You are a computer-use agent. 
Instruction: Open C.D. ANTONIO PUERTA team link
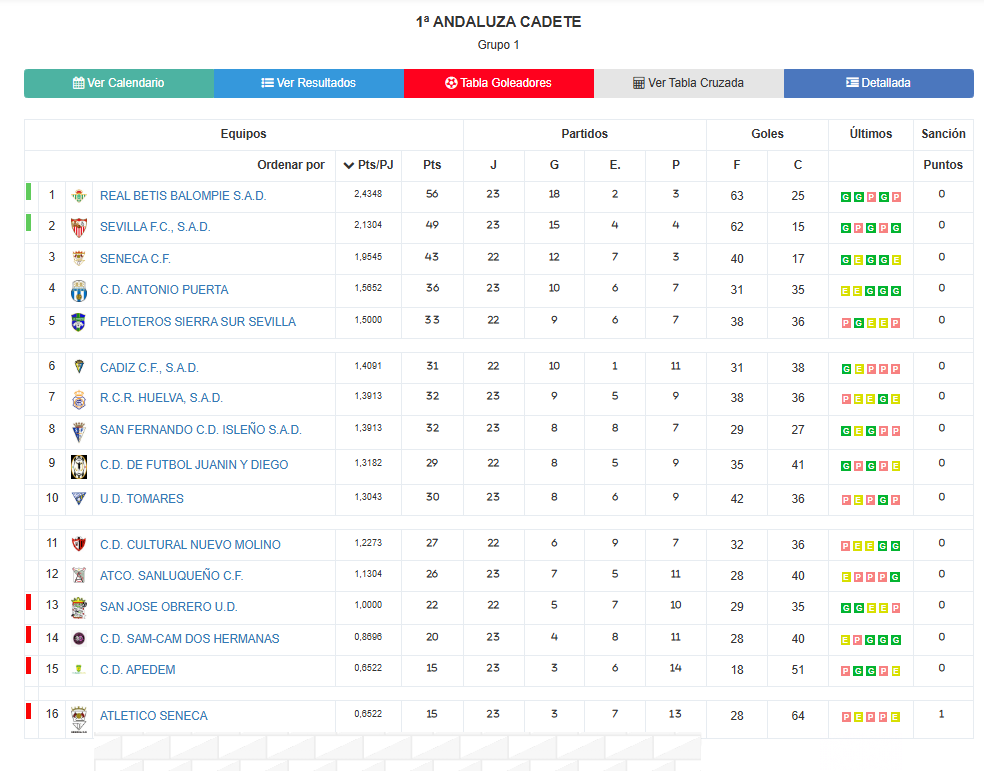coord(164,290)
